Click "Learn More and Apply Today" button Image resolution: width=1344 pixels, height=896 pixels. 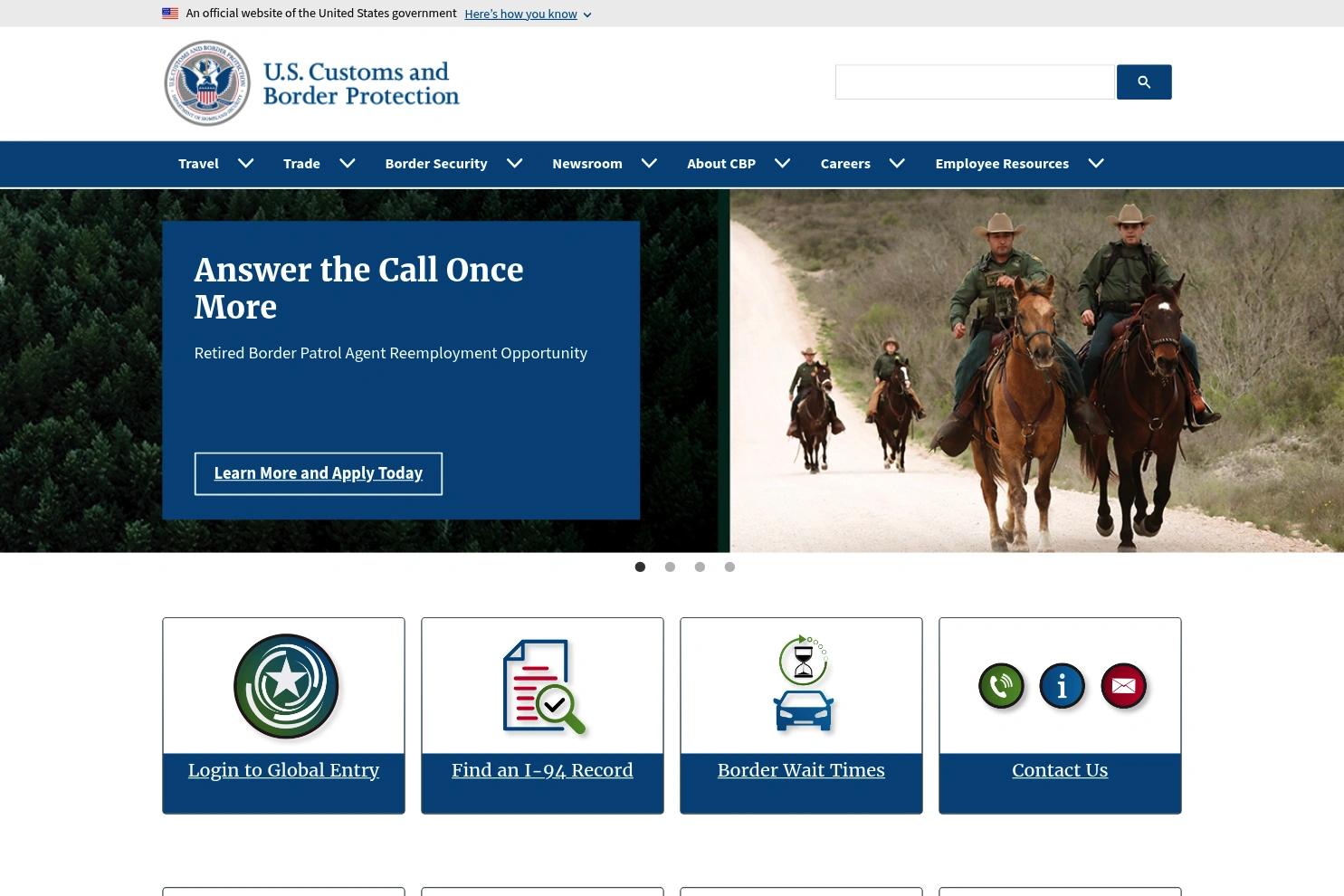click(319, 473)
